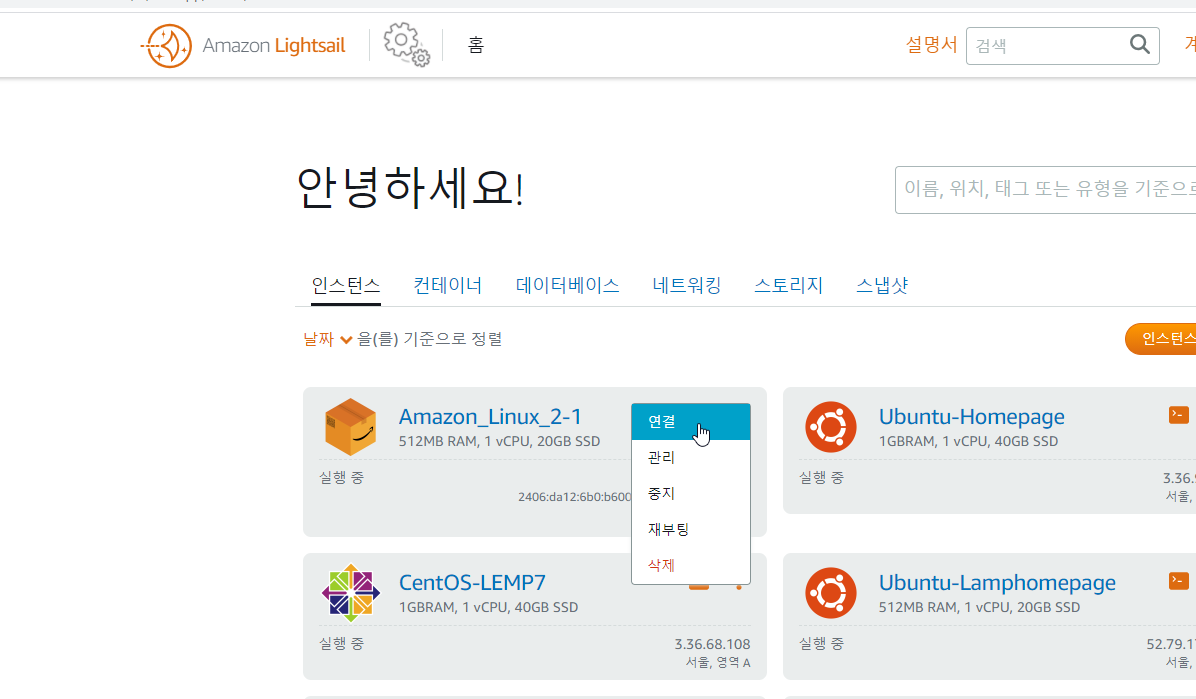
Task: Click the 1GBRAM, 1 vCPU, 40GB SSD spec under CentOS-LEMP7
Action: point(488,607)
